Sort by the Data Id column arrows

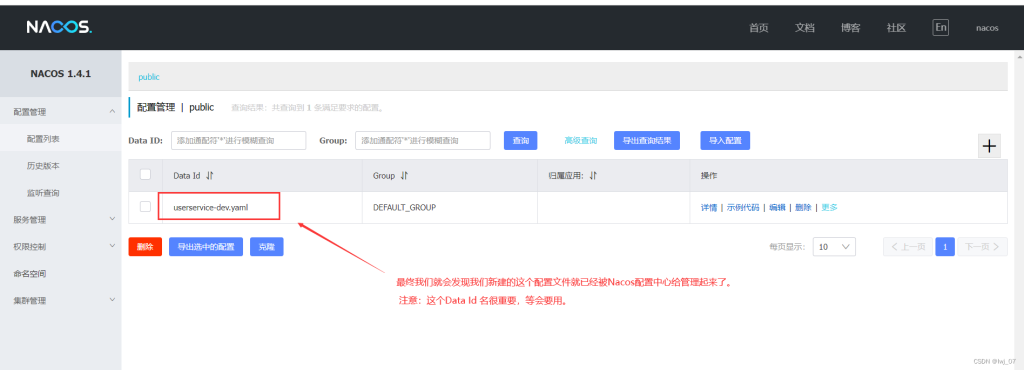[x=210, y=176]
